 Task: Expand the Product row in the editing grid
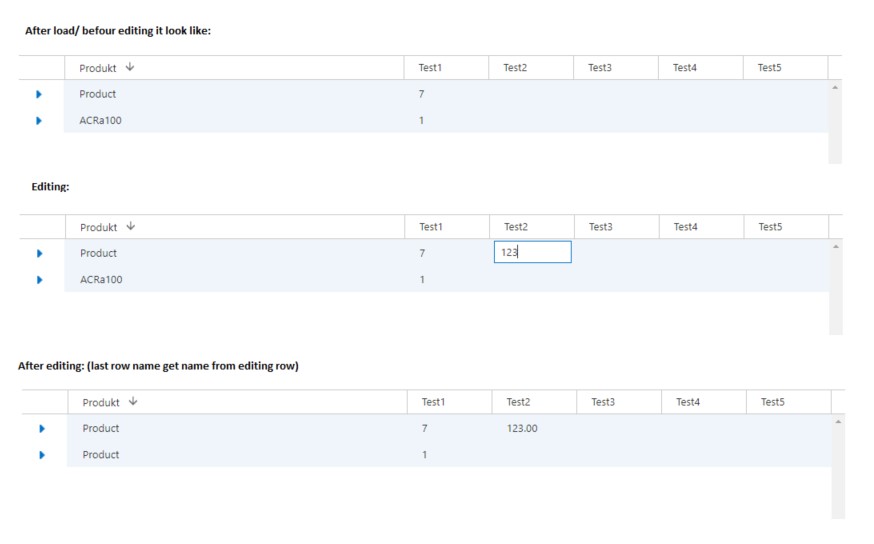click(40, 253)
